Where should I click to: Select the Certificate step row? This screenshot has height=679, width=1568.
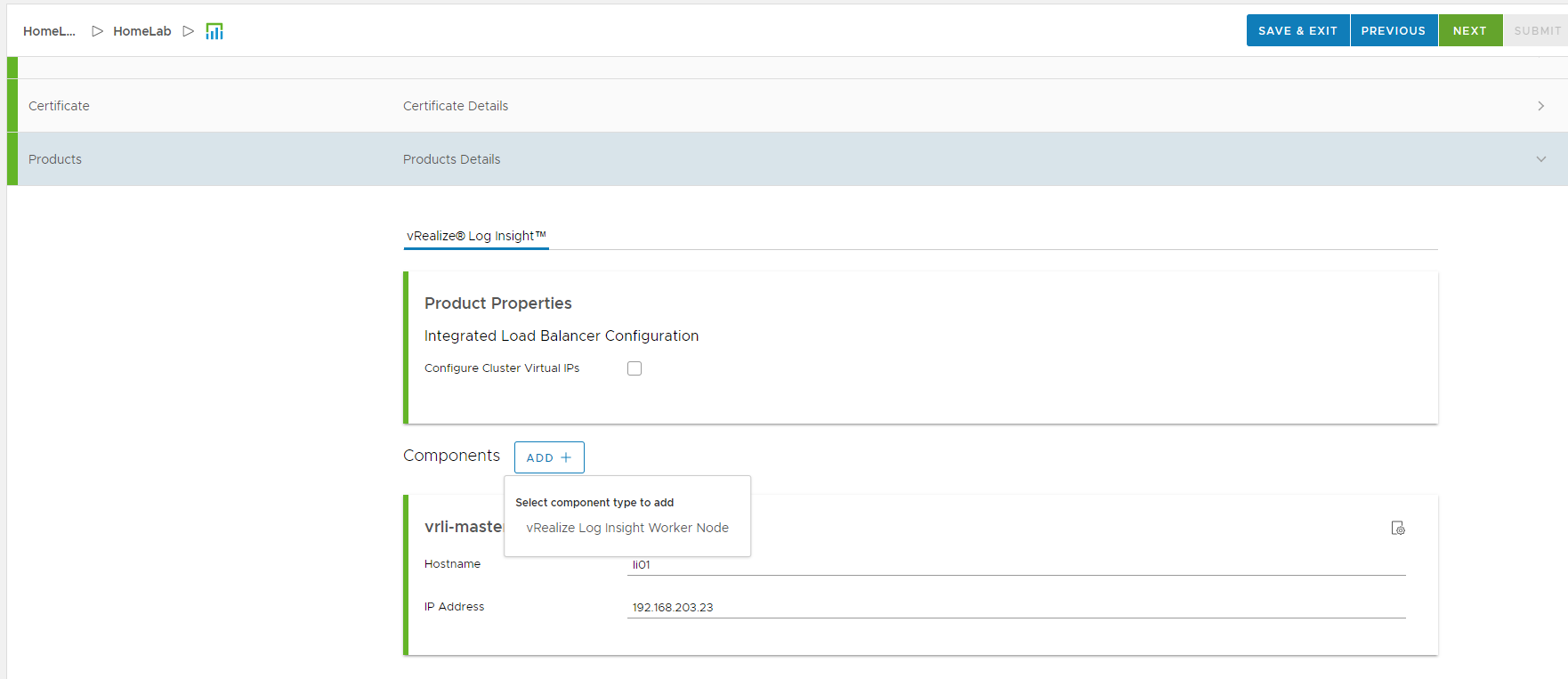point(59,106)
